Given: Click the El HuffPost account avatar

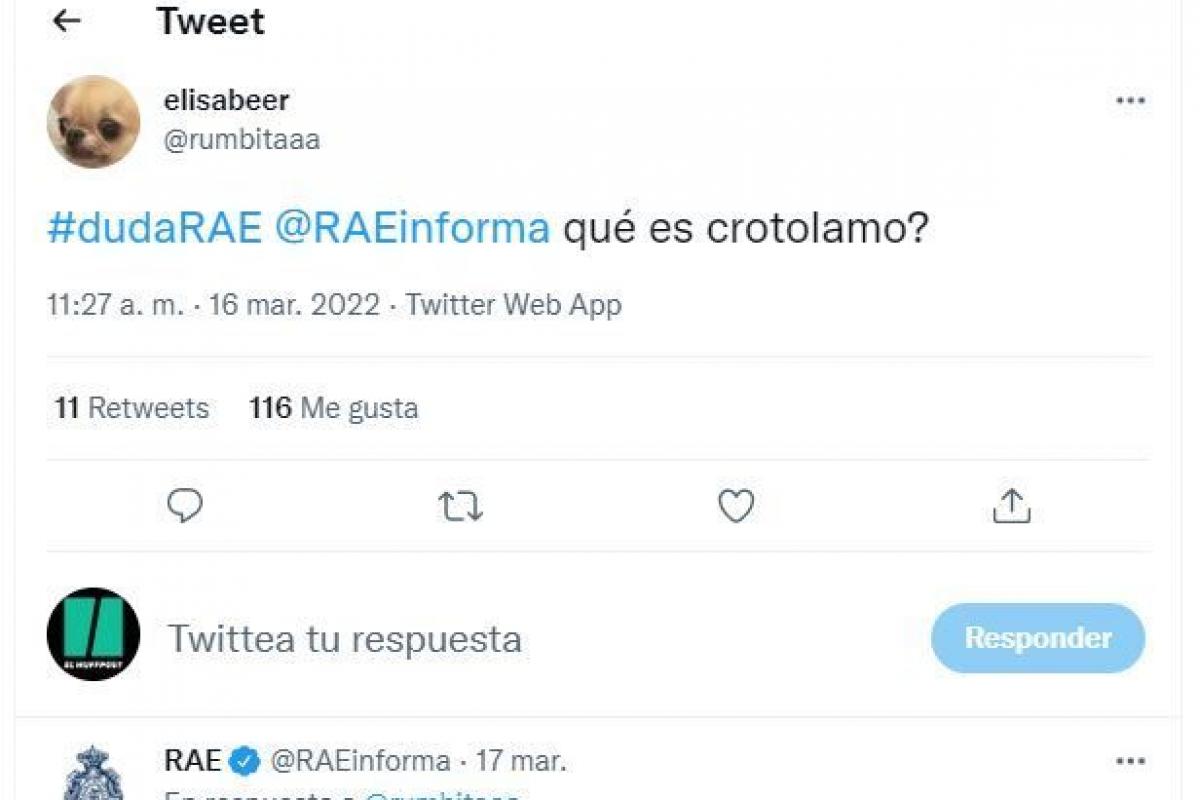Looking at the screenshot, I should coord(93,634).
